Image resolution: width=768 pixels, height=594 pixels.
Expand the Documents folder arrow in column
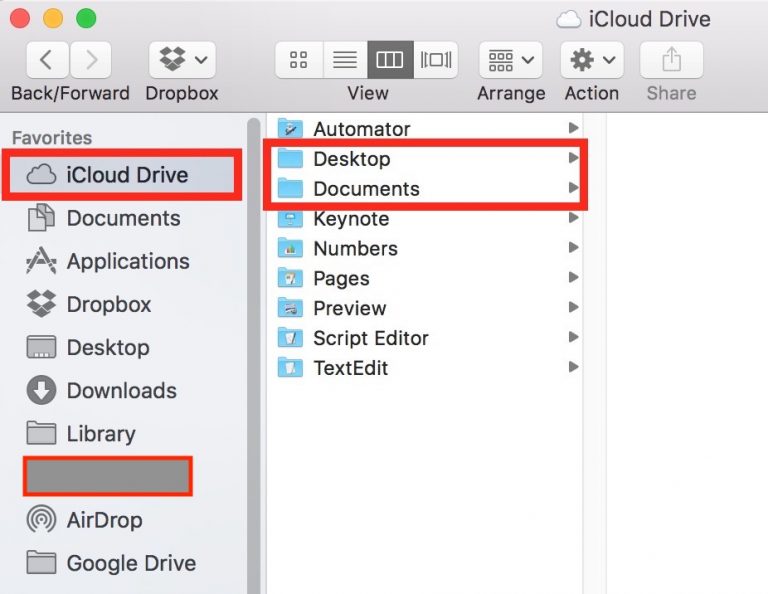tap(574, 188)
